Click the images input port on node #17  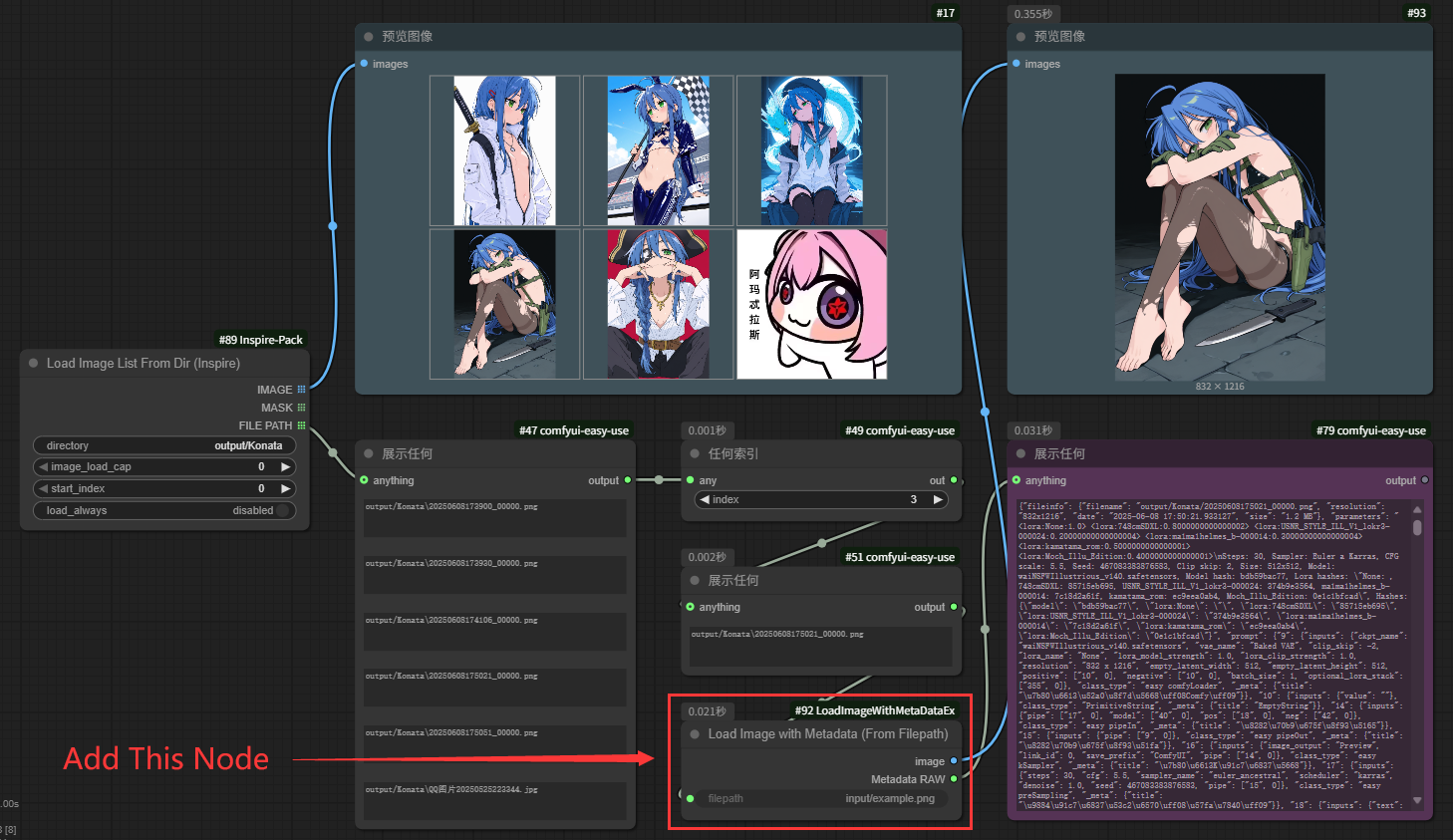click(365, 64)
